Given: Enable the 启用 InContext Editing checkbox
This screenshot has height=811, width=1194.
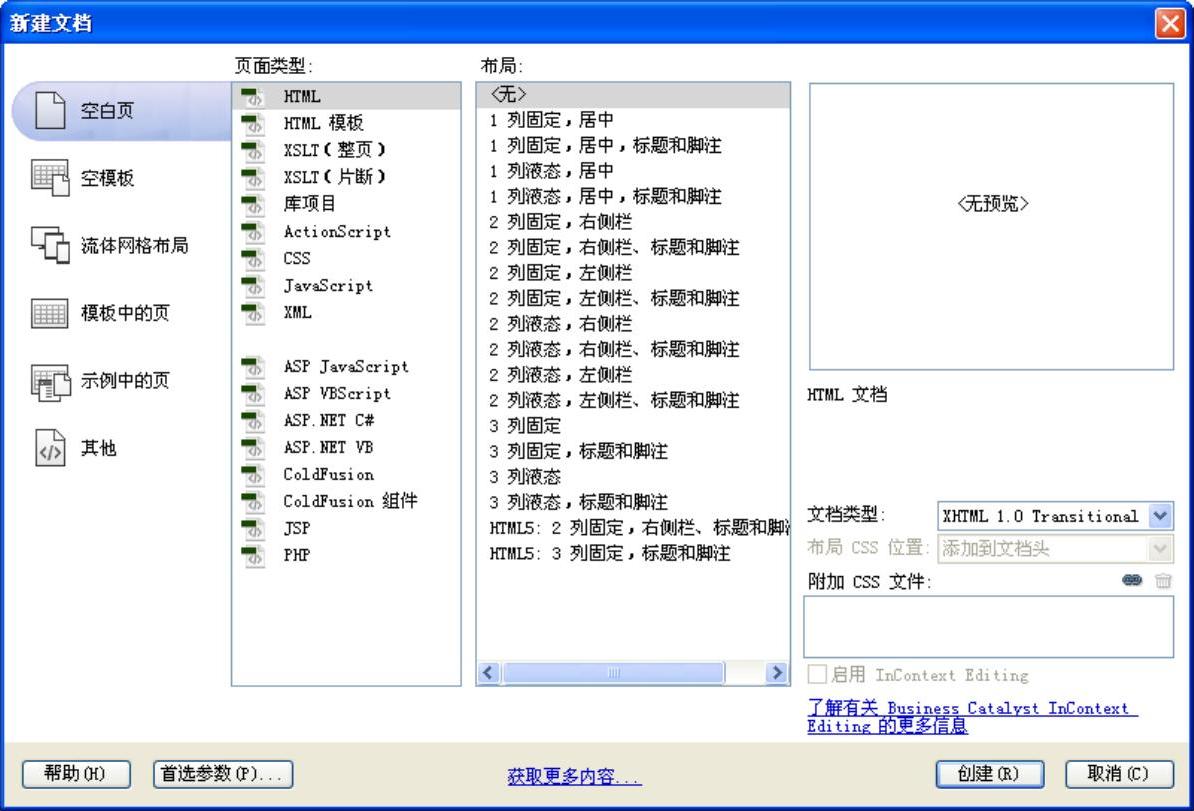Looking at the screenshot, I should point(817,674).
